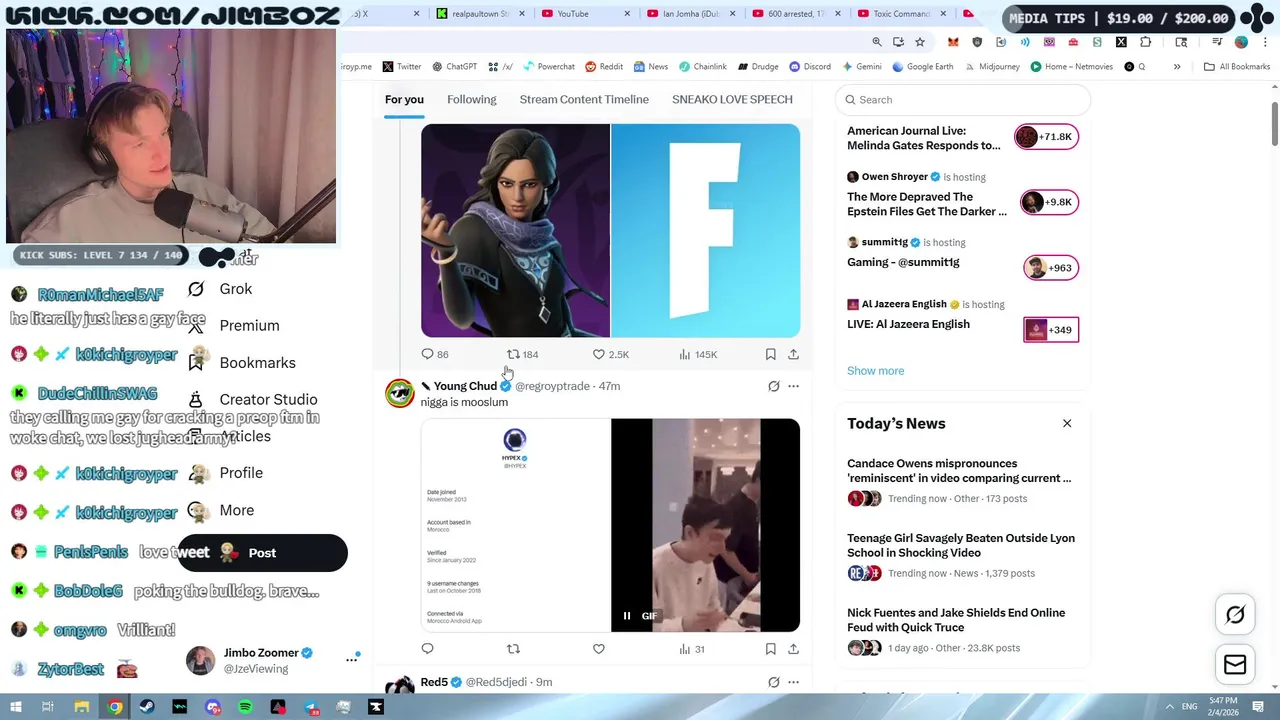Viewport: 1280px width, 720px height.
Task: Open the Google Earth bookmark
Action: (x=923, y=67)
